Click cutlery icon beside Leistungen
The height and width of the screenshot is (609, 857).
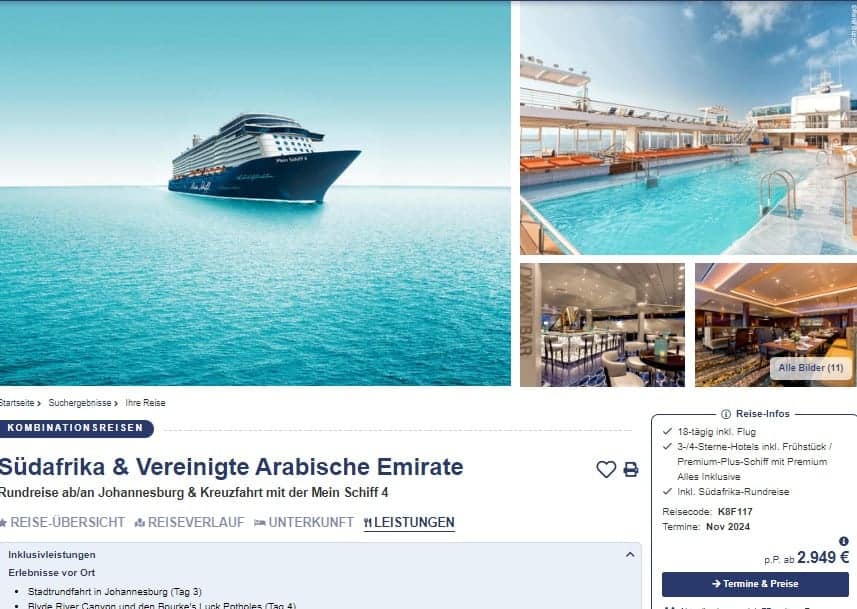tap(367, 523)
